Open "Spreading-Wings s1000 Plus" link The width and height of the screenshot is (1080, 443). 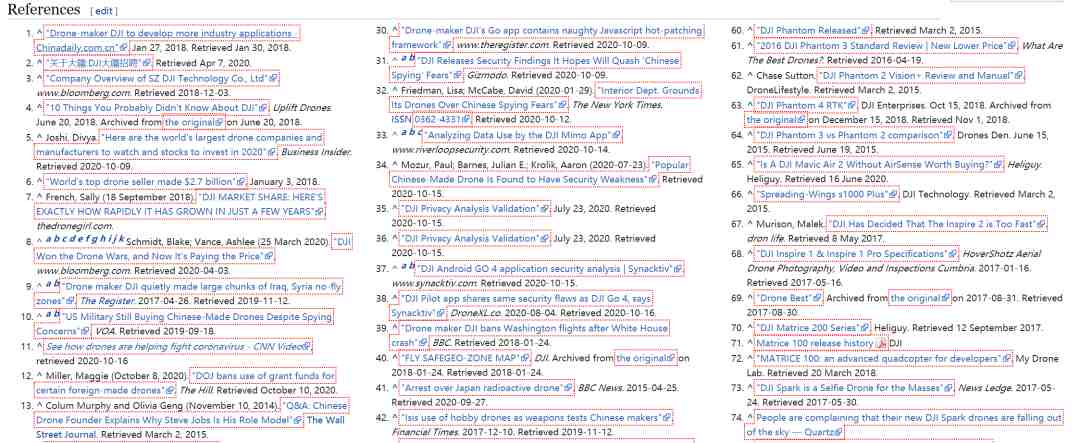click(827, 194)
